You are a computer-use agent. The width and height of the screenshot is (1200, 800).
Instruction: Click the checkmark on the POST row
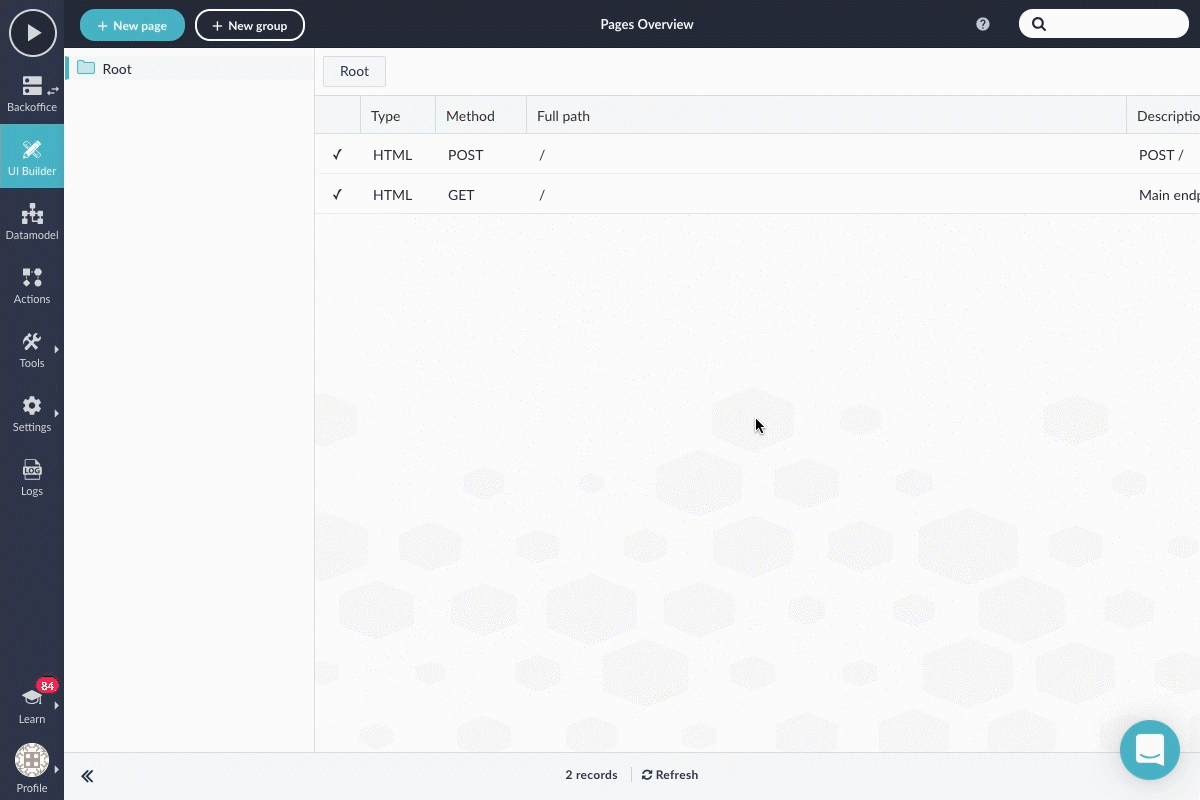point(337,155)
